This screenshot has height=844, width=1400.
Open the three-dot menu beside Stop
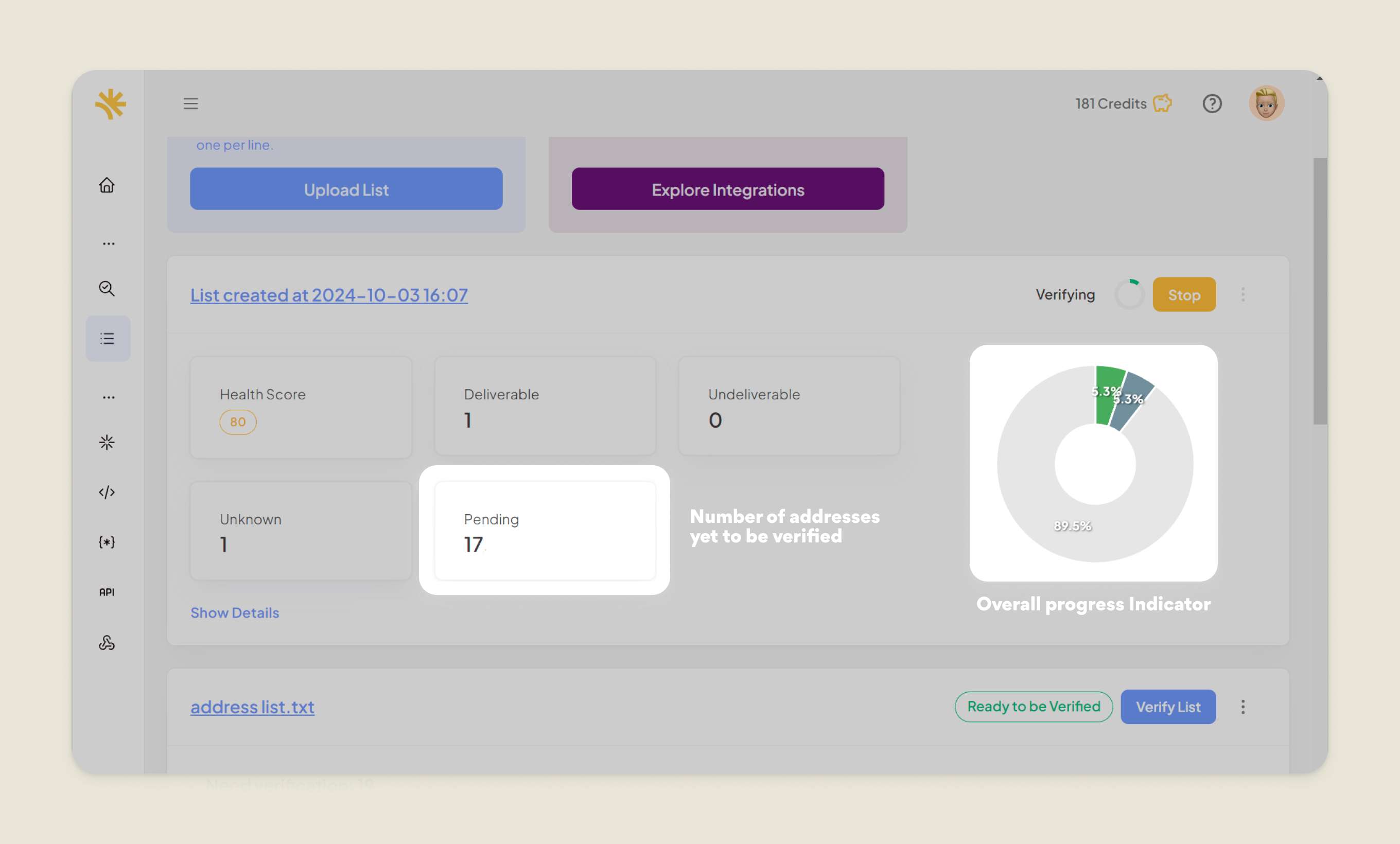click(1243, 294)
